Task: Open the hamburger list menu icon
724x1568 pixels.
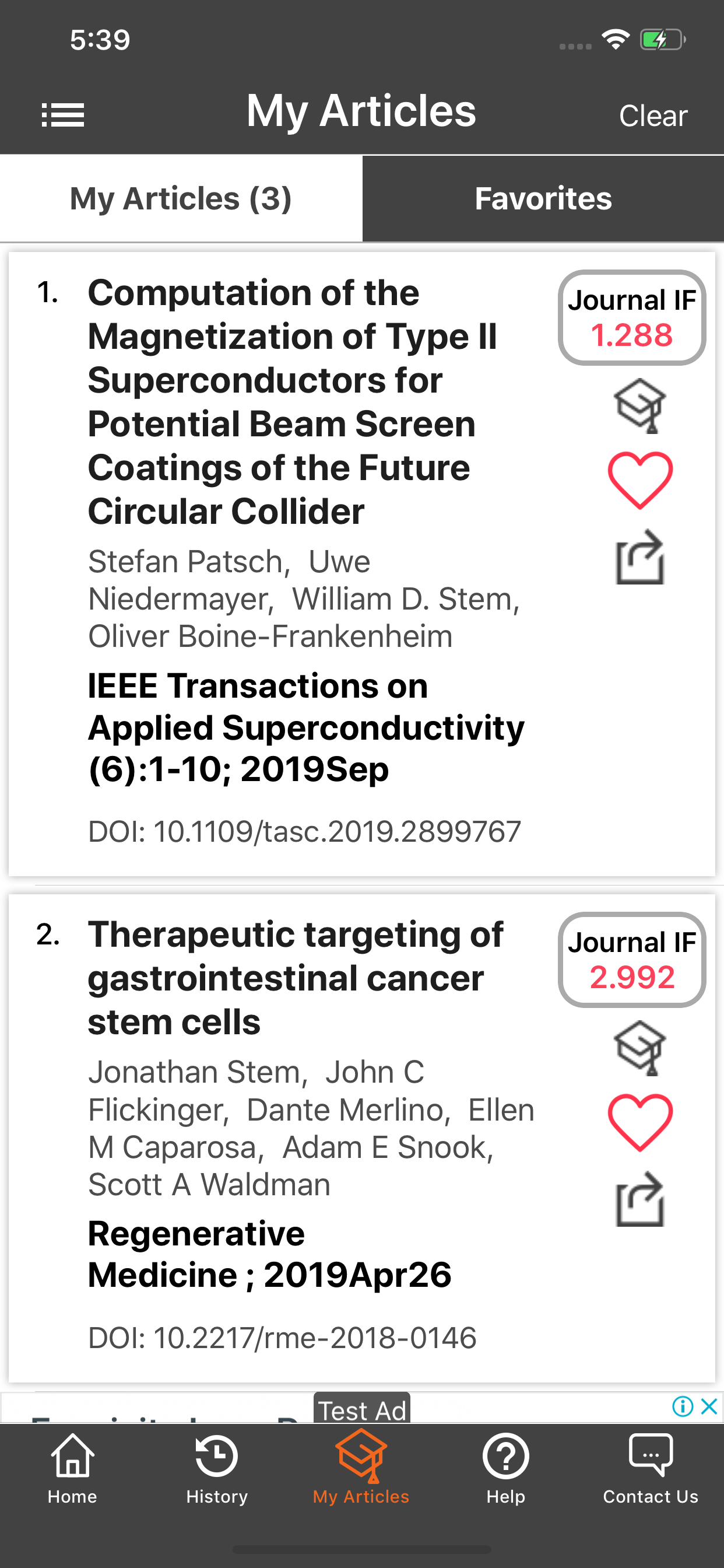Action: (x=63, y=115)
